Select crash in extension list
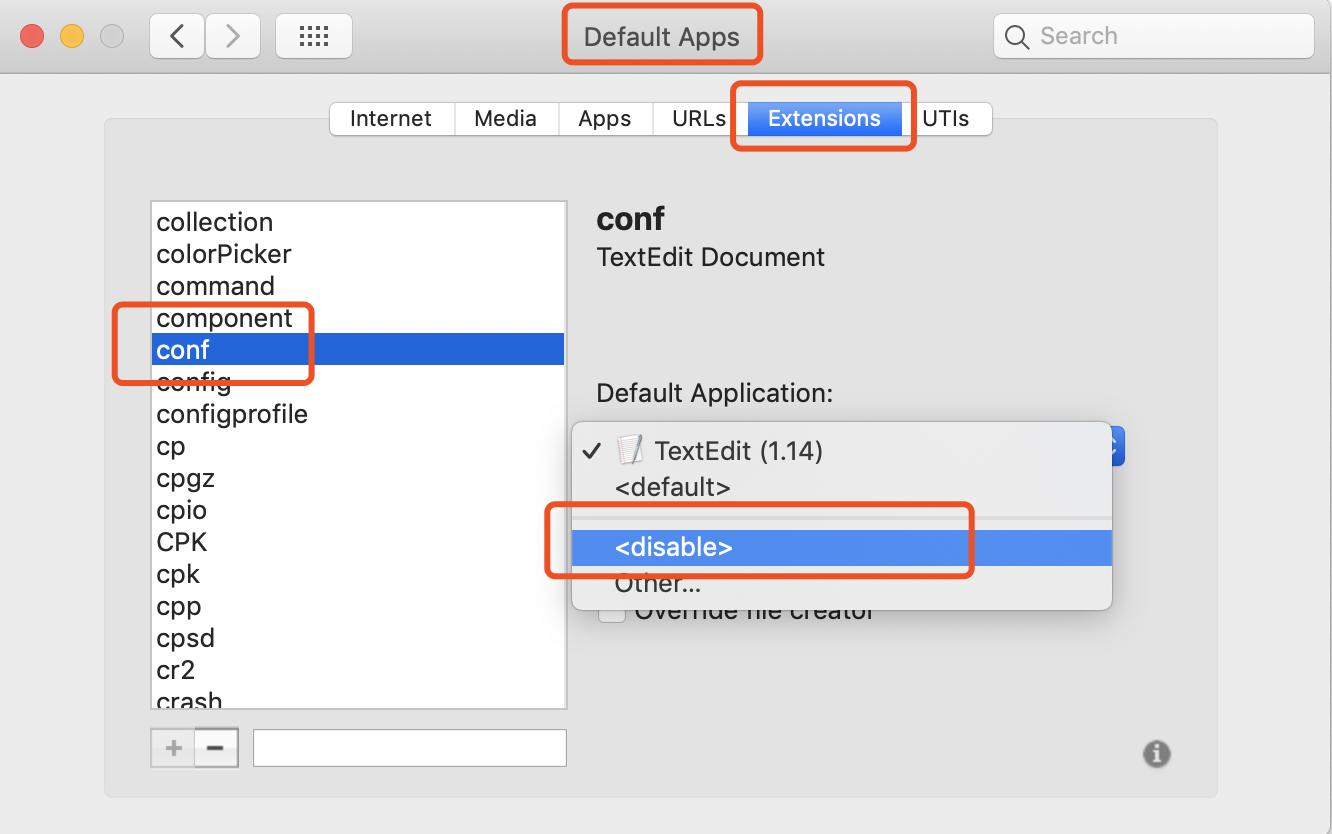Screen dimensions: 1332x834 pyautogui.click(x=358, y=697)
